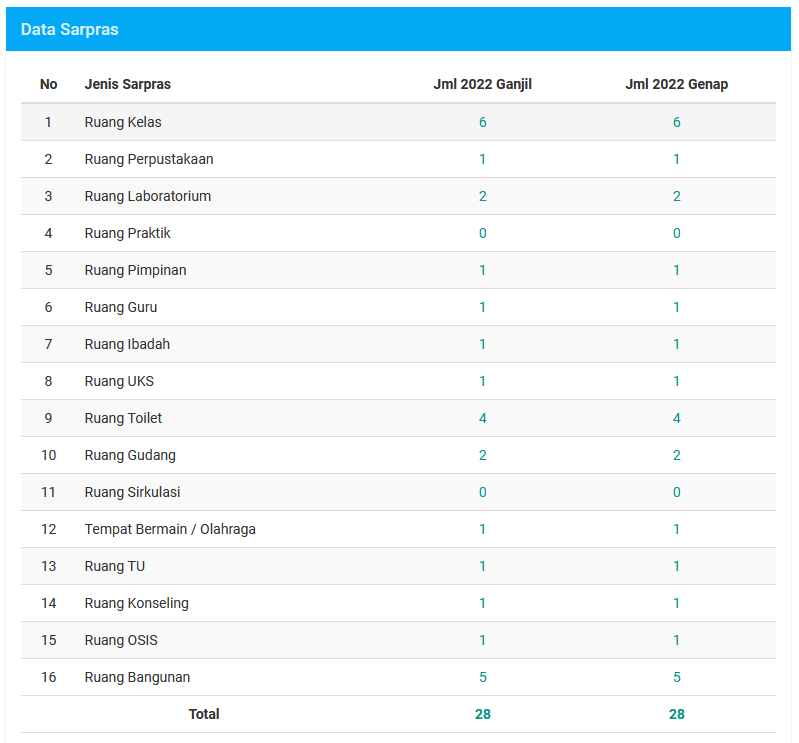
Task: Open Ruang Laboratorium Ganjil value 2
Action: [x=483, y=196]
